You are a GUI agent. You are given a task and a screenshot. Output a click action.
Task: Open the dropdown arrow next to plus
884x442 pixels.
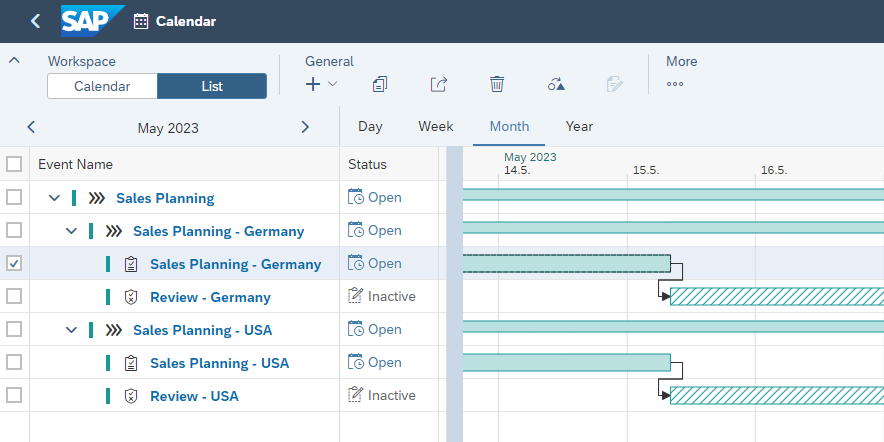pyautogui.click(x=333, y=85)
